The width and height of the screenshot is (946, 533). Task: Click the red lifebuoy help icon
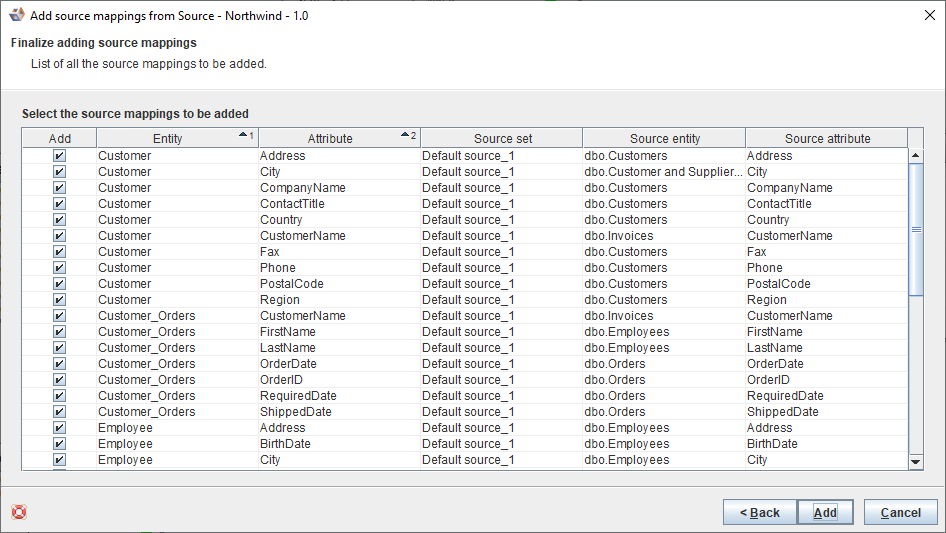tap(19, 512)
